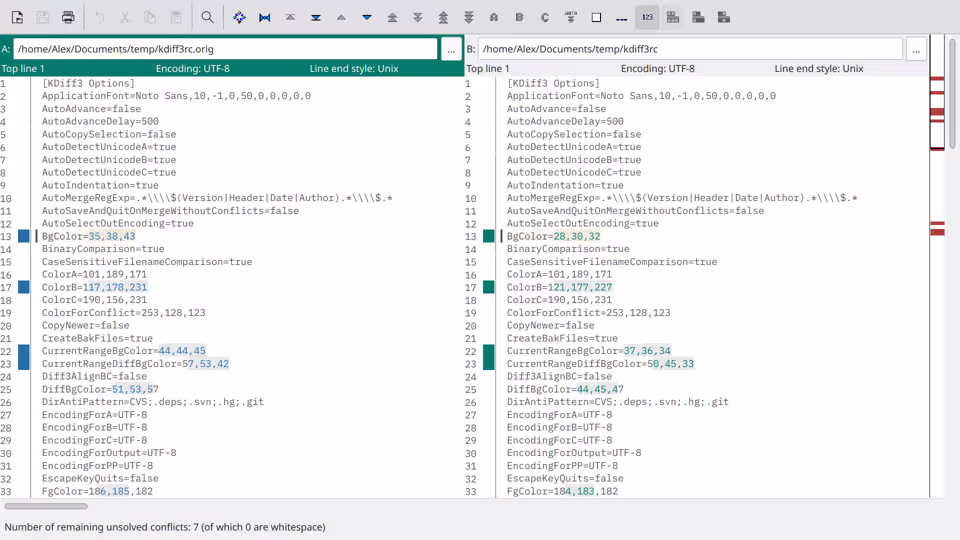Click 'ColorB=121,177,227' in pane B
This screenshot has height=540, width=960.
pyautogui.click(x=559, y=287)
